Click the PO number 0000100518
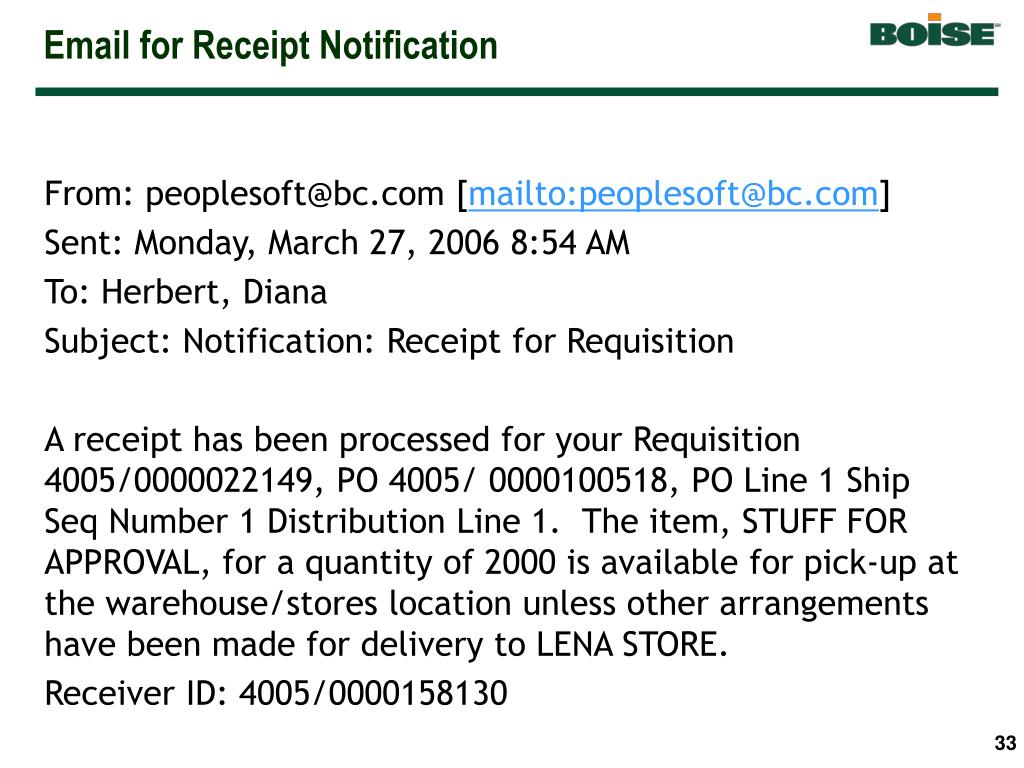The image size is (1024, 768). click(x=578, y=481)
